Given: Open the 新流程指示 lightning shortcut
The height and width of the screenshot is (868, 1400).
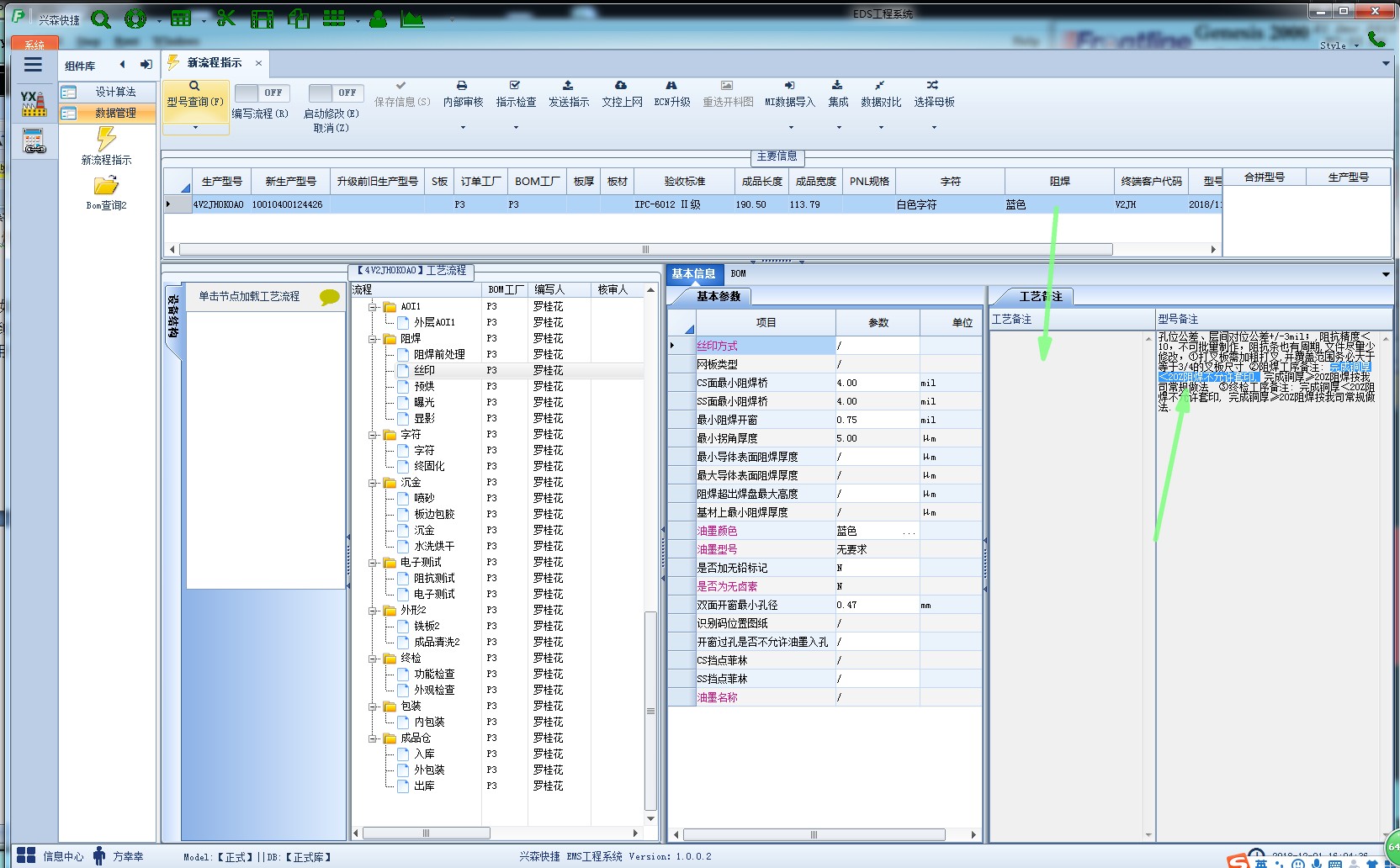Looking at the screenshot, I should coord(106,146).
